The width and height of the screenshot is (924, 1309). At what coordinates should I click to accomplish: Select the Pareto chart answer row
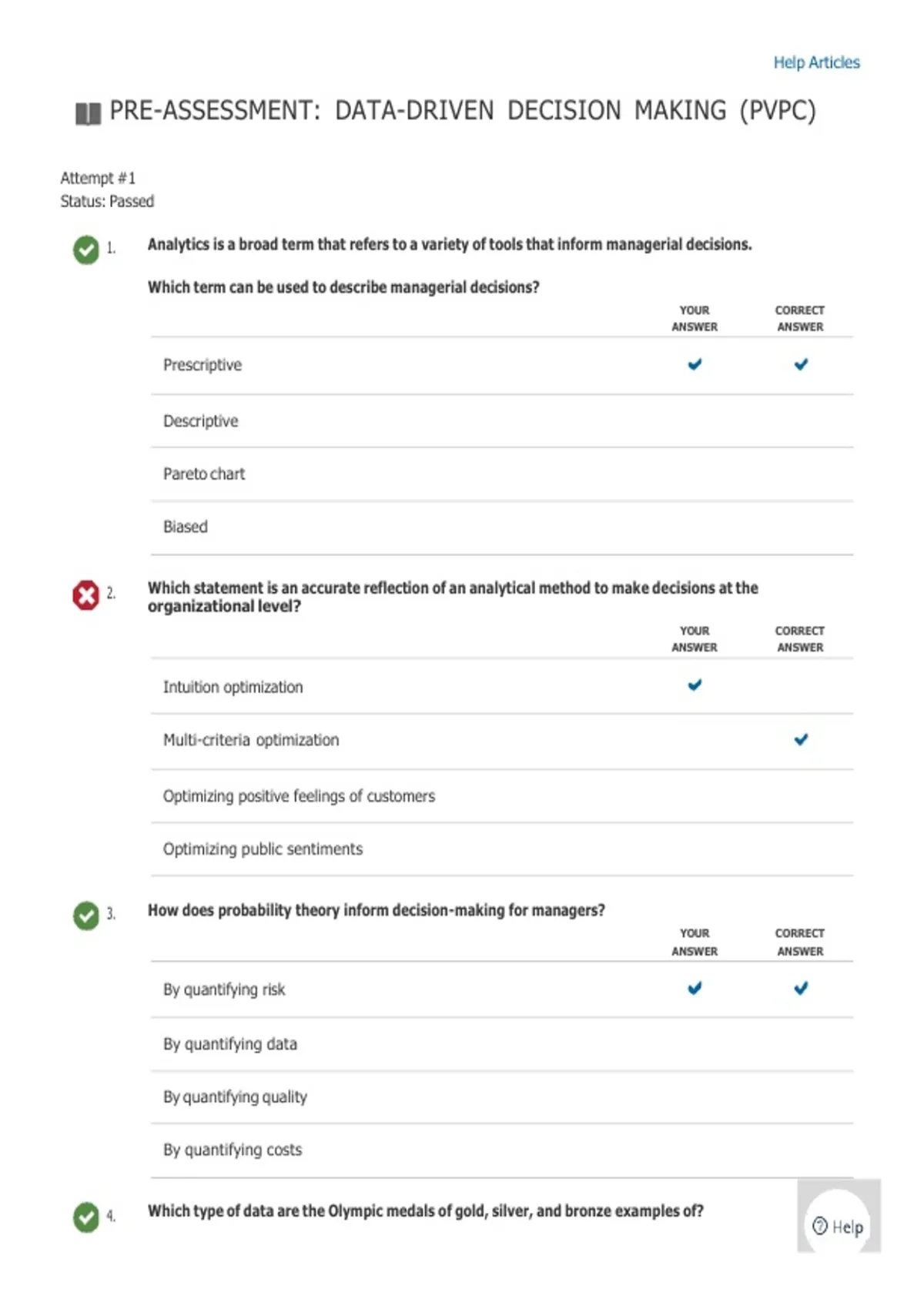point(502,474)
